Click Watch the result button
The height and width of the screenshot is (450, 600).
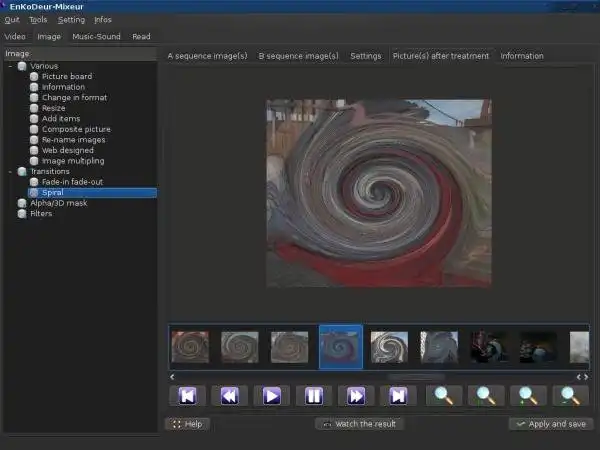(x=358, y=424)
